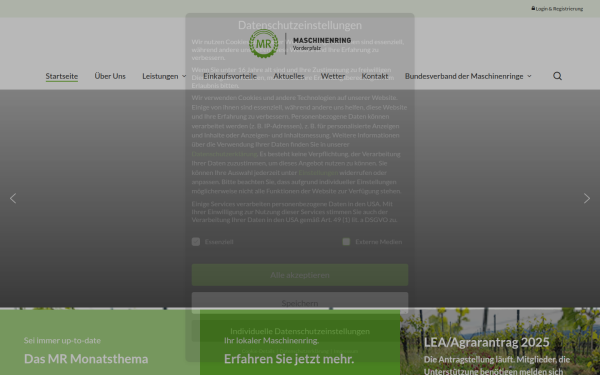Follow the Einstellungen link in the consent text
This screenshot has height=375, width=600.
318,173
